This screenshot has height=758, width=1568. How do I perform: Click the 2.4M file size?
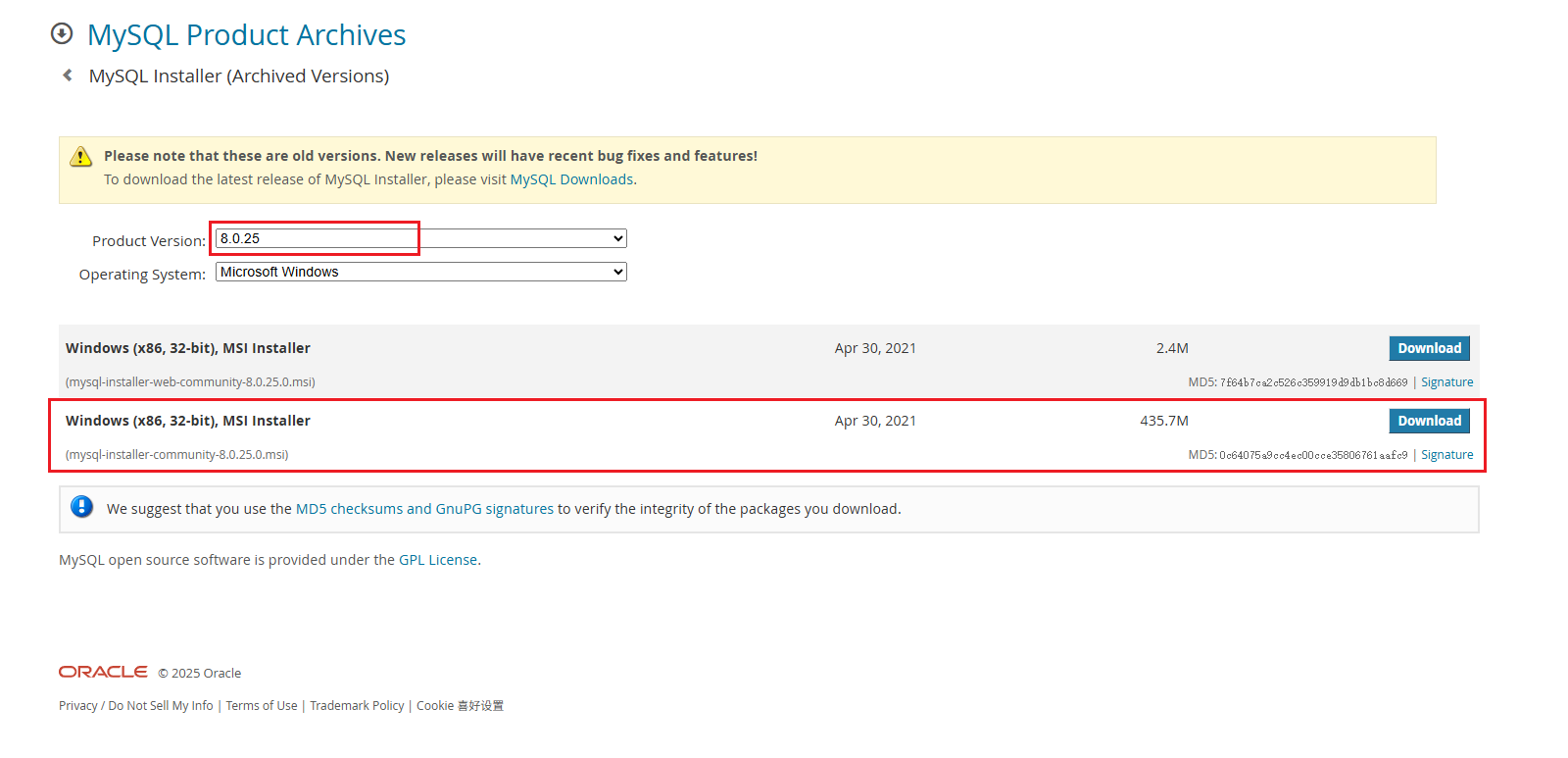[1172, 348]
